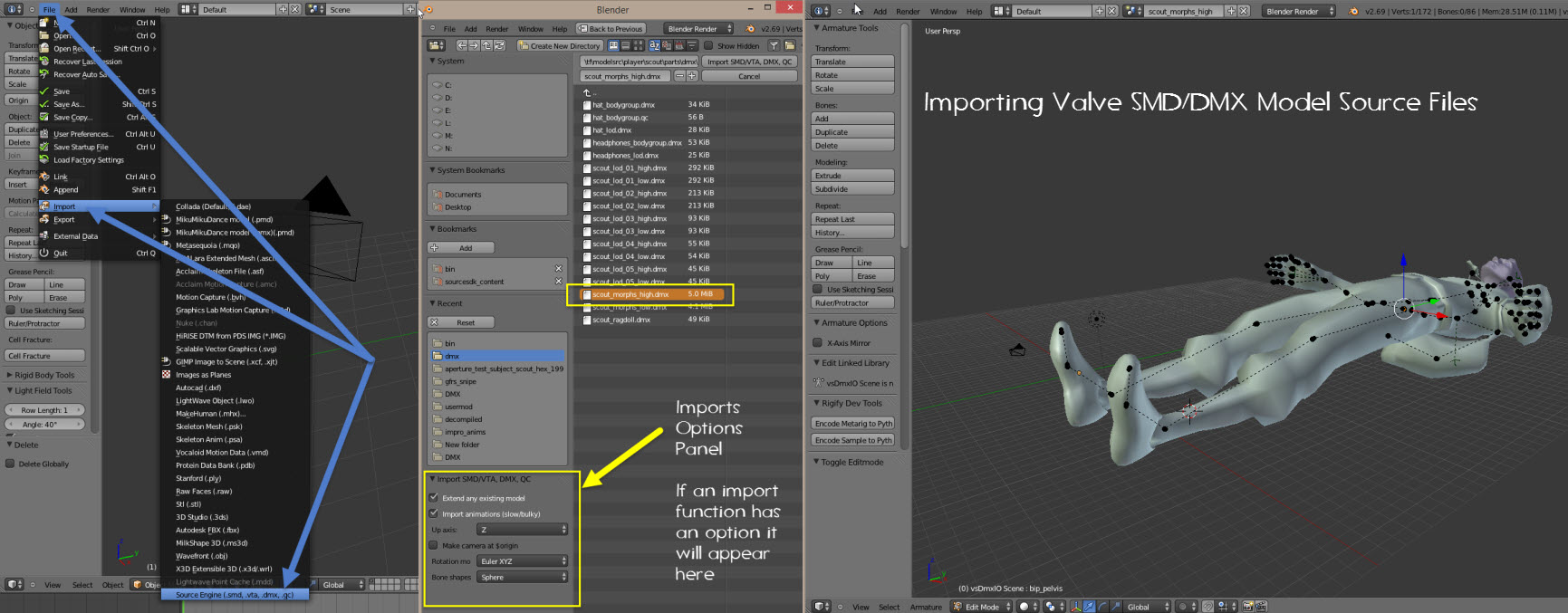The image size is (1568, 613).
Task: Enable Make camera at $origin checkbox
Action: (x=434, y=545)
